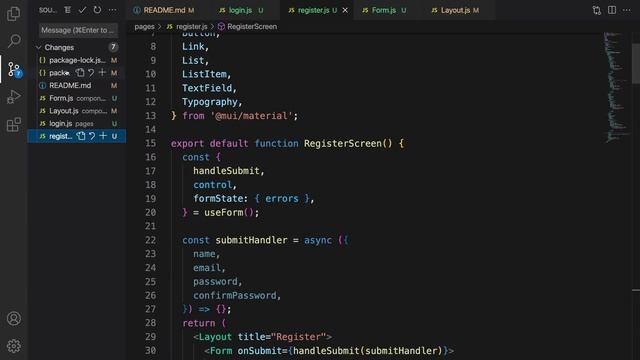Open the Accounts menu icon

tap(13, 318)
